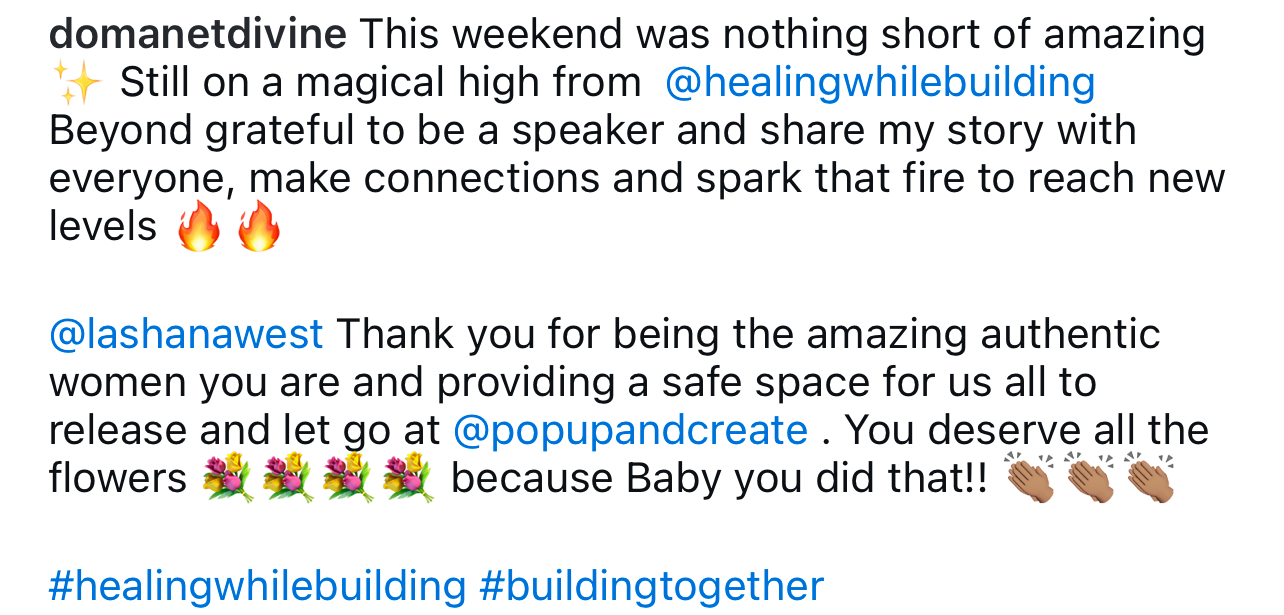Click the sparkles emoji
This screenshot has height=615, width=1284.
(76, 84)
